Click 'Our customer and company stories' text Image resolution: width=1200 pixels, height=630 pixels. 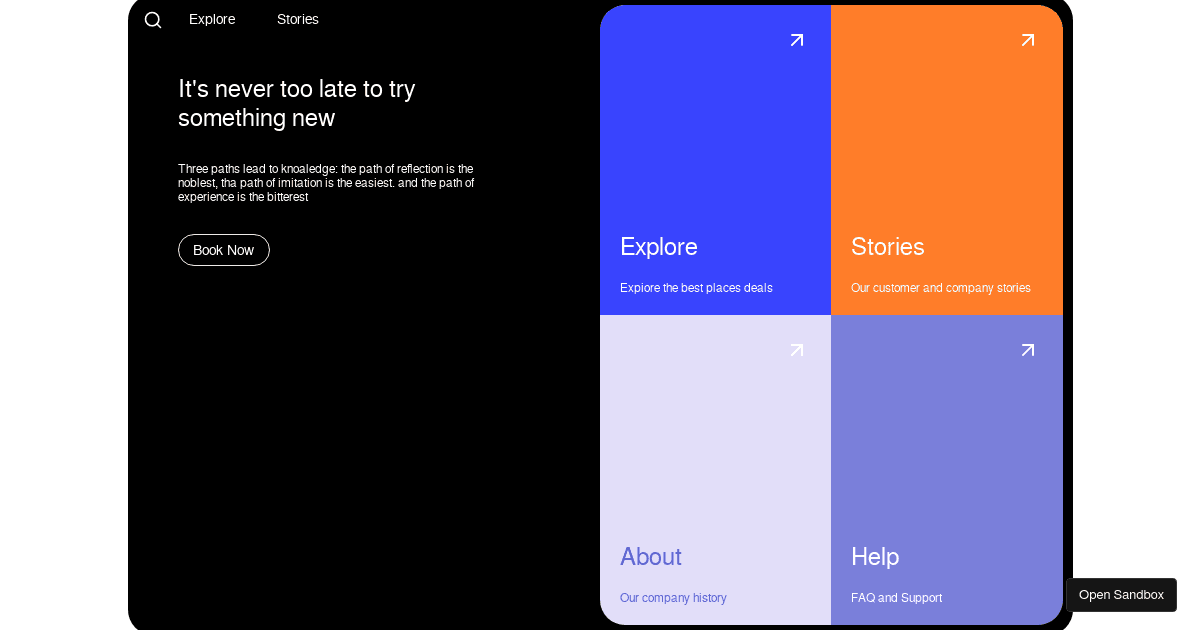tap(941, 288)
